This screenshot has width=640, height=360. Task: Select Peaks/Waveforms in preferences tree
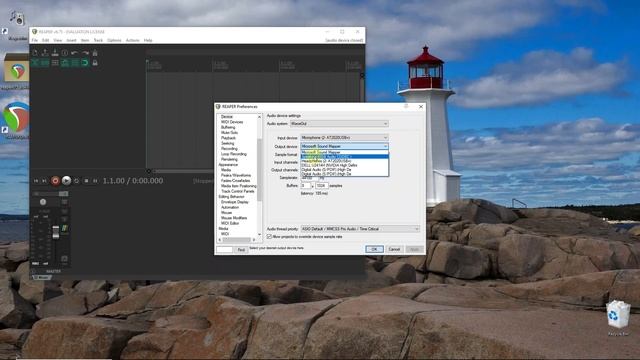click(x=236, y=175)
